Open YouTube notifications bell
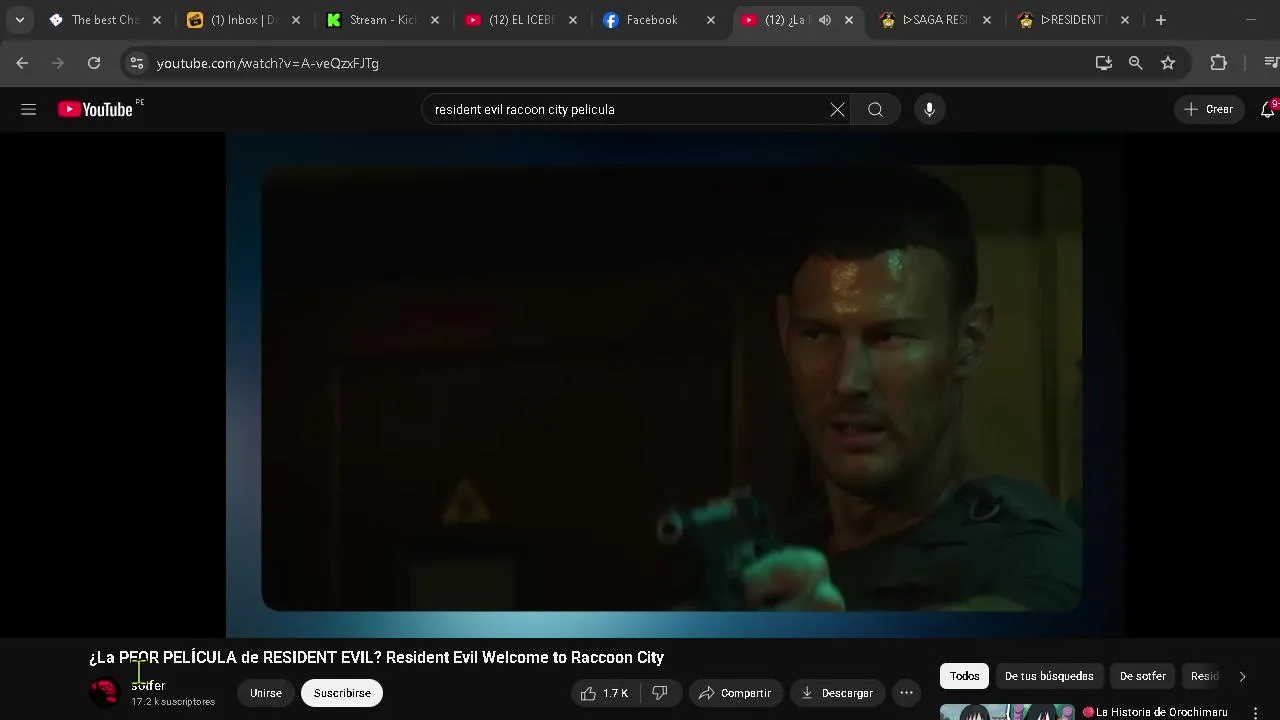The image size is (1280, 720). point(1268,110)
